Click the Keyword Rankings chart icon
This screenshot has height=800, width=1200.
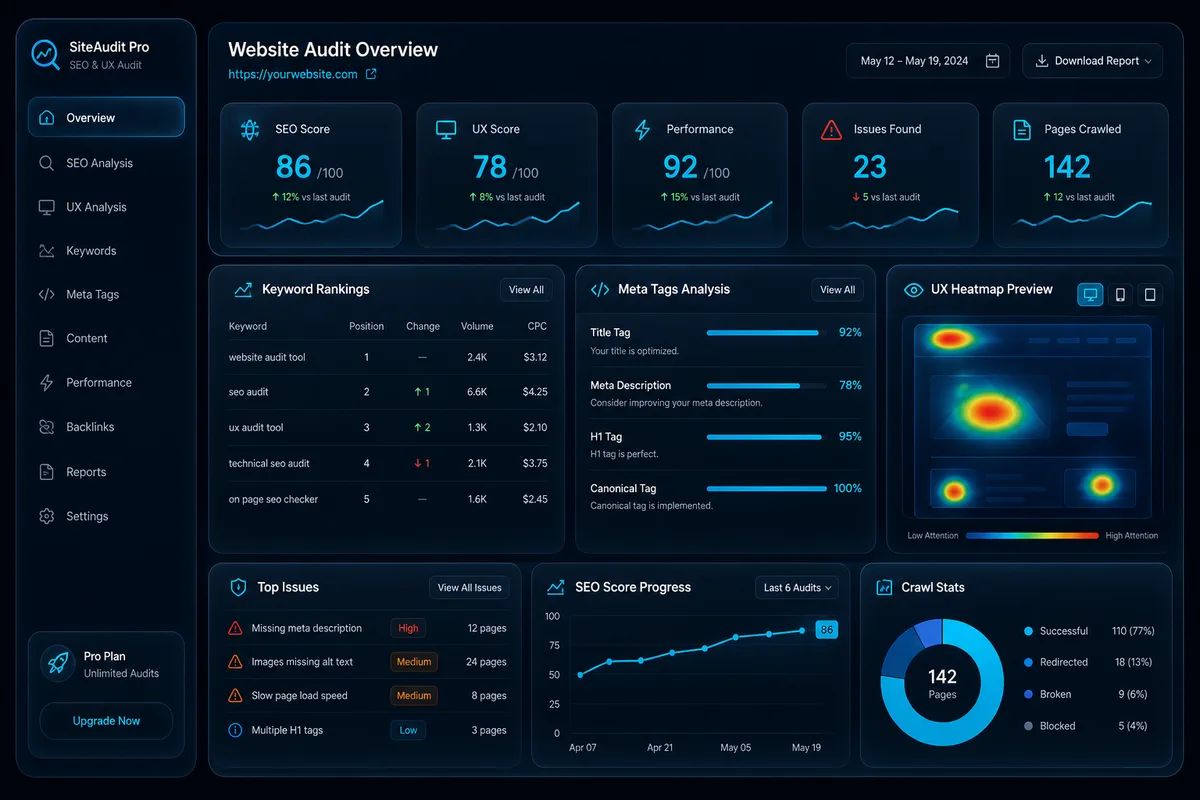(x=242, y=290)
